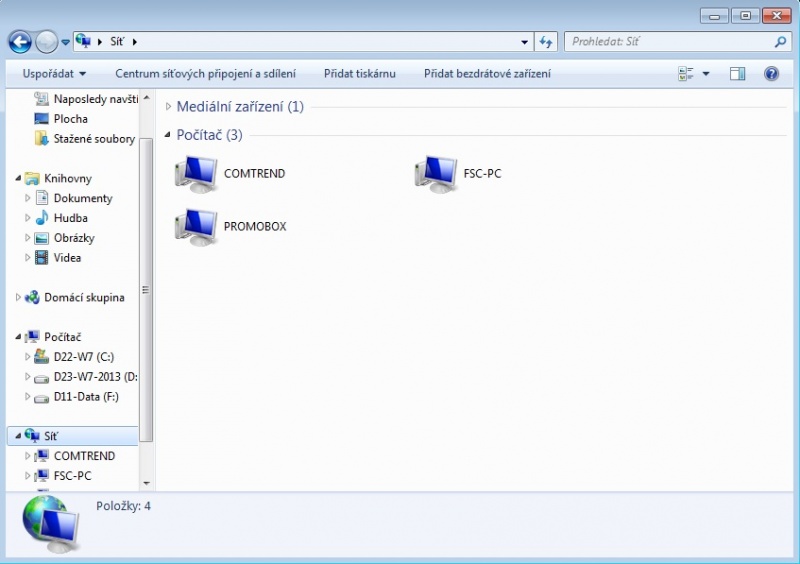Open Centrum síťových připojení a sdílení
Screen dimensions: 800x564
pos(206,74)
